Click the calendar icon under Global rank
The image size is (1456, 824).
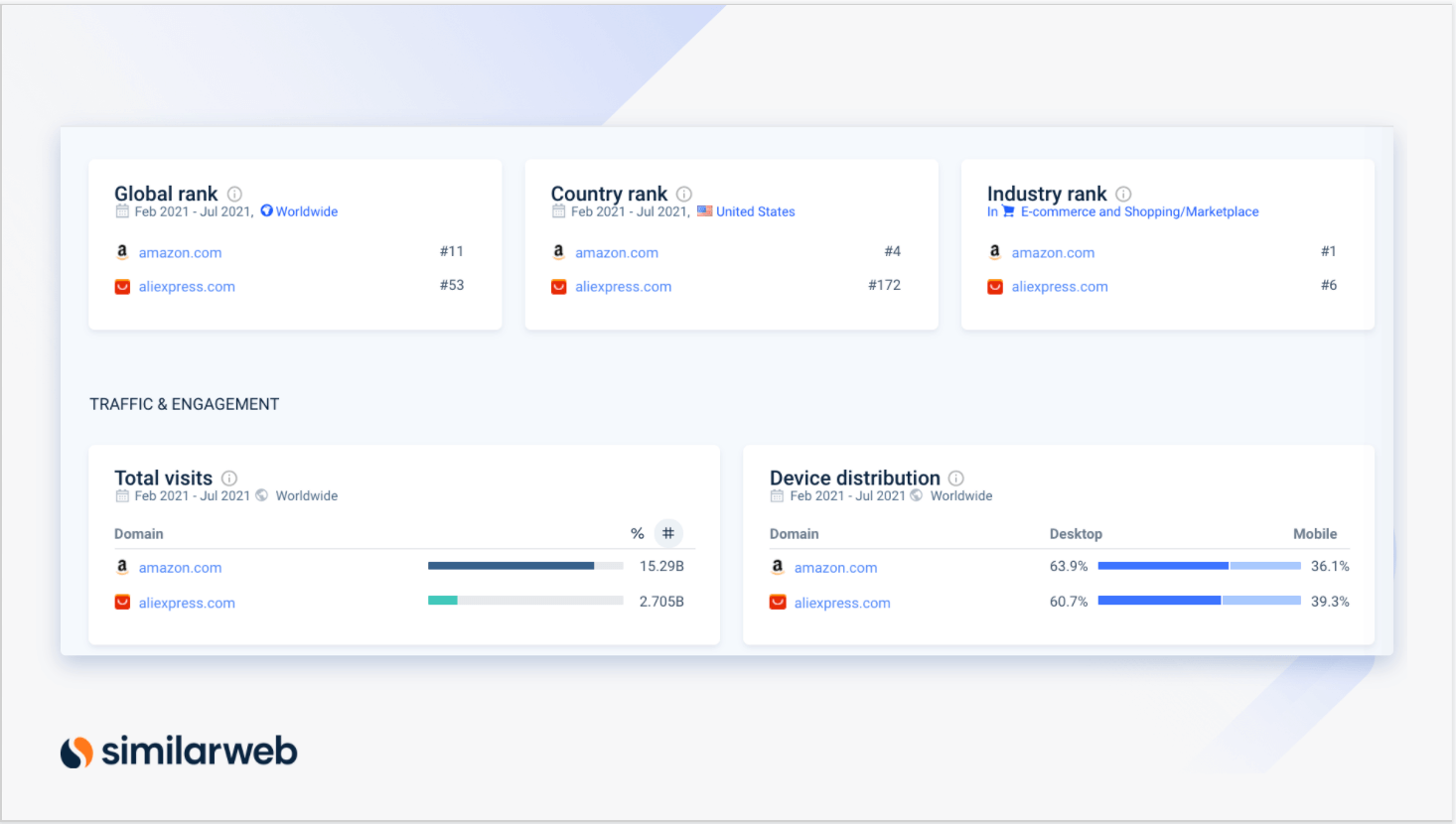[122, 211]
